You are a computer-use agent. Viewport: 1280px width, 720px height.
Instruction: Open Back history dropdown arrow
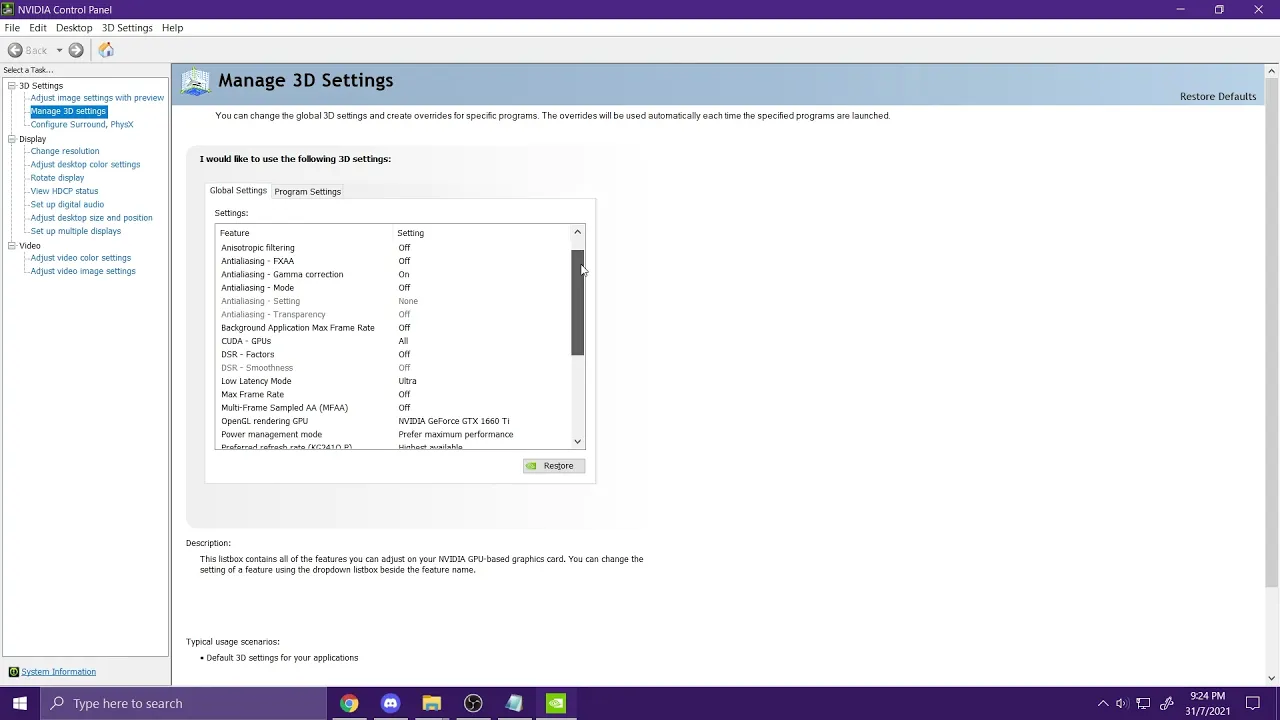pyautogui.click(x=59, y=50)
